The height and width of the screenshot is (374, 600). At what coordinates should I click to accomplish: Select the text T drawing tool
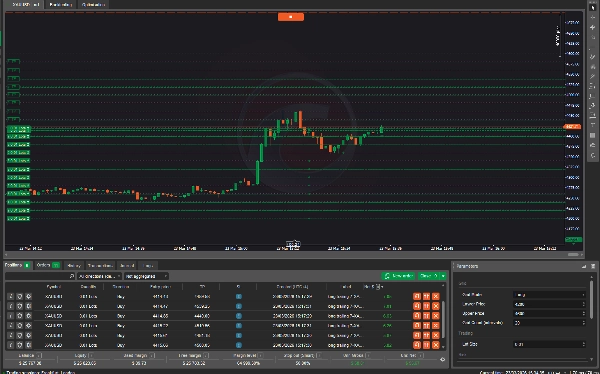coord(593,125)
